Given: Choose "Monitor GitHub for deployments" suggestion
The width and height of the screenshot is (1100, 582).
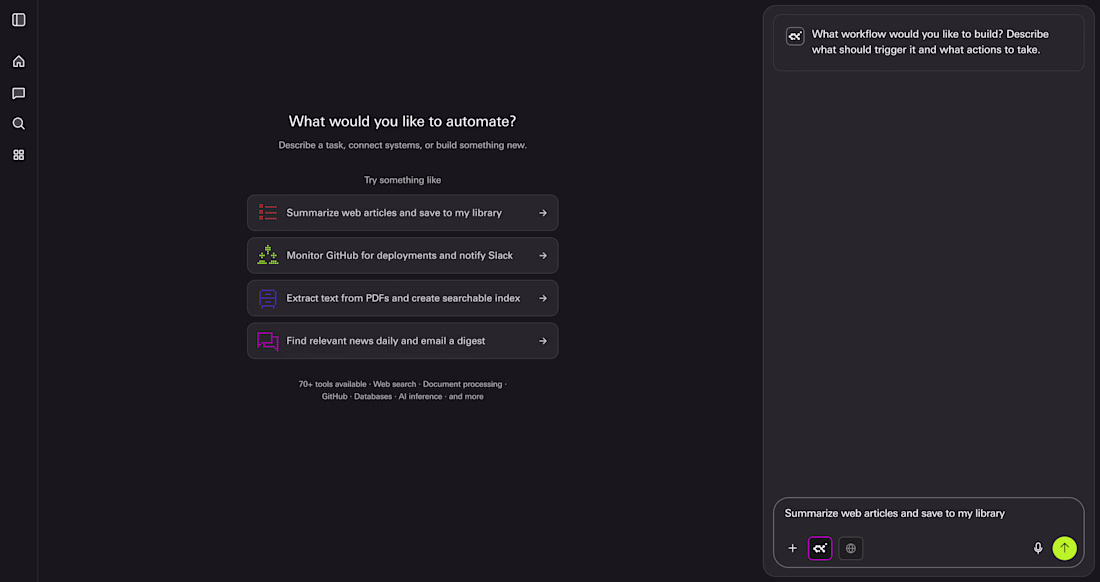Looking at the screenshot, I should click(399, 256).
